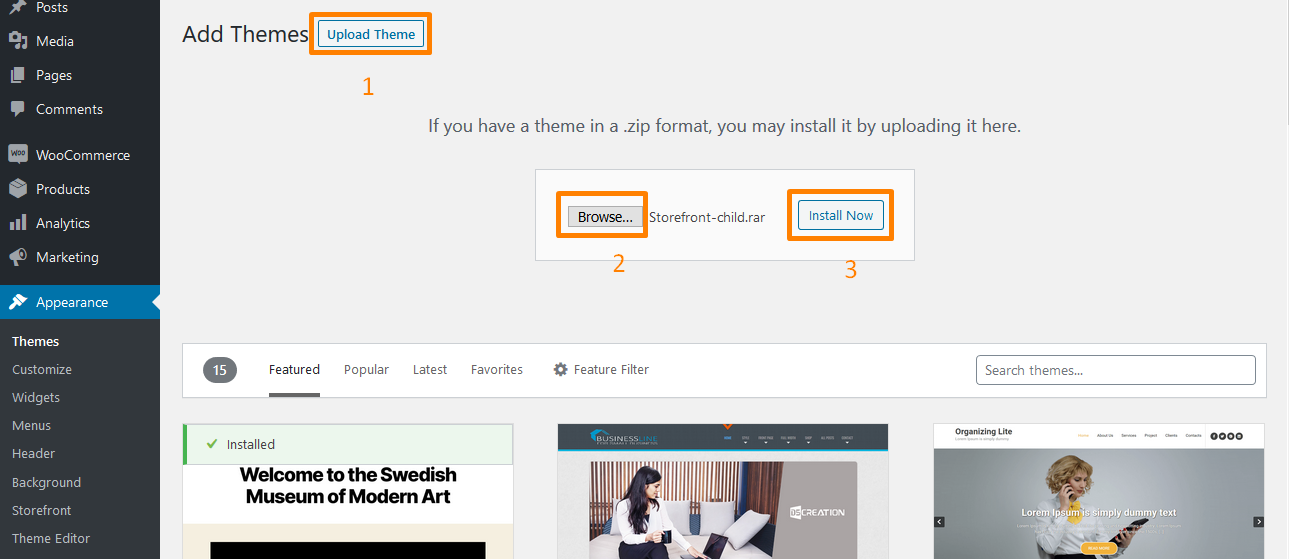Click the Storefront-child.rar file name

(x=707, y=217)
